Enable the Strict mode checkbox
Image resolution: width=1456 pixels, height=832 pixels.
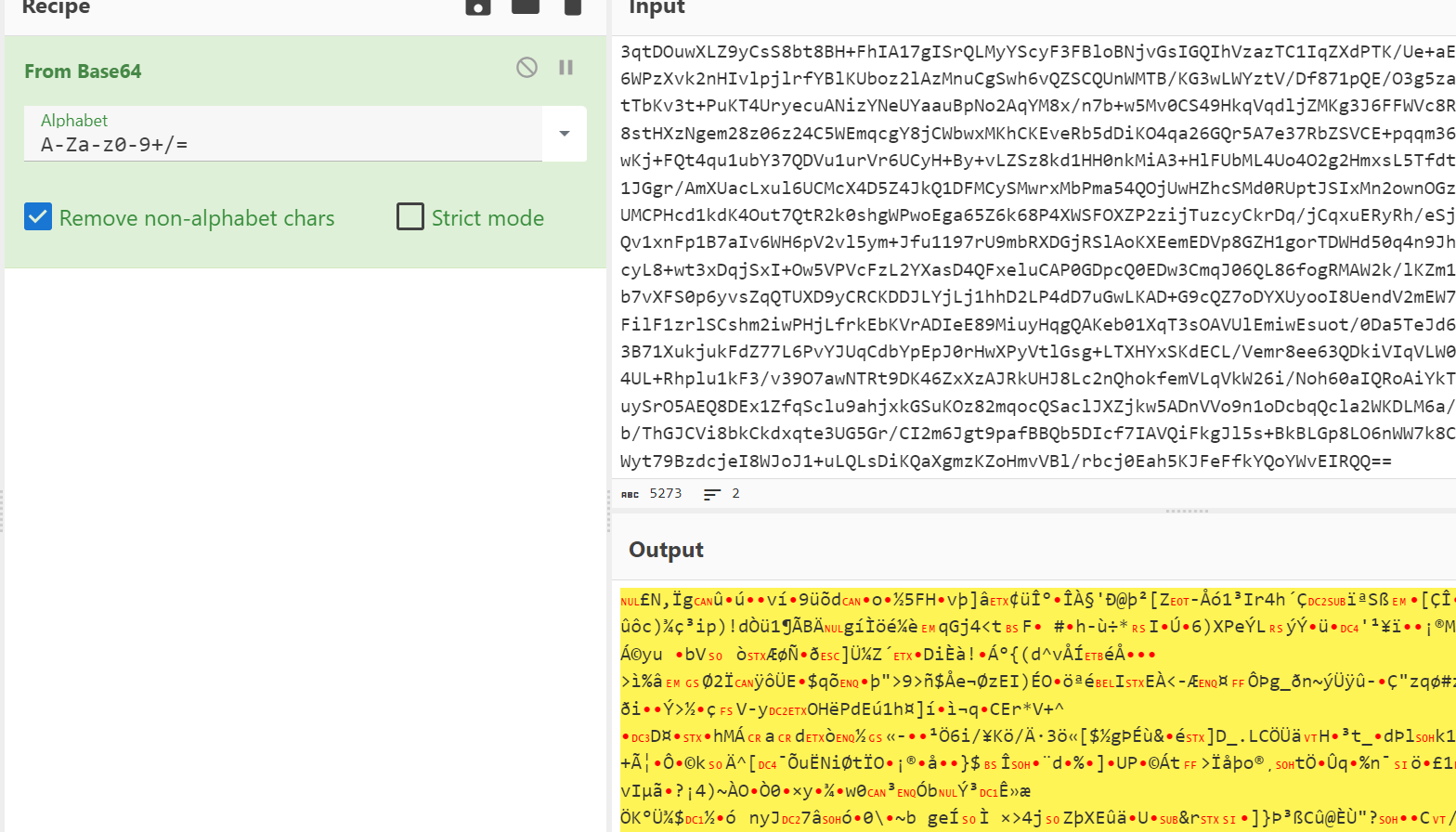(x=410, y=217)
